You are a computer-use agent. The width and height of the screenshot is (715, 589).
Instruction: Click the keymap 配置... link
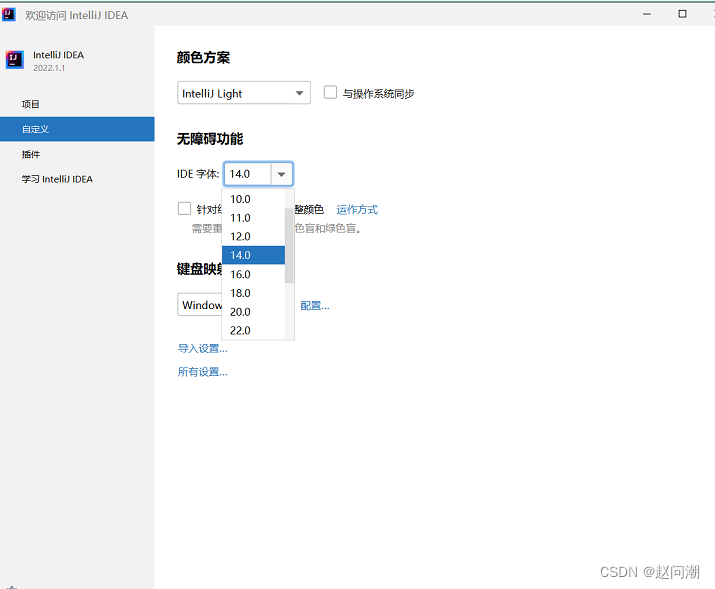point(315,306)
